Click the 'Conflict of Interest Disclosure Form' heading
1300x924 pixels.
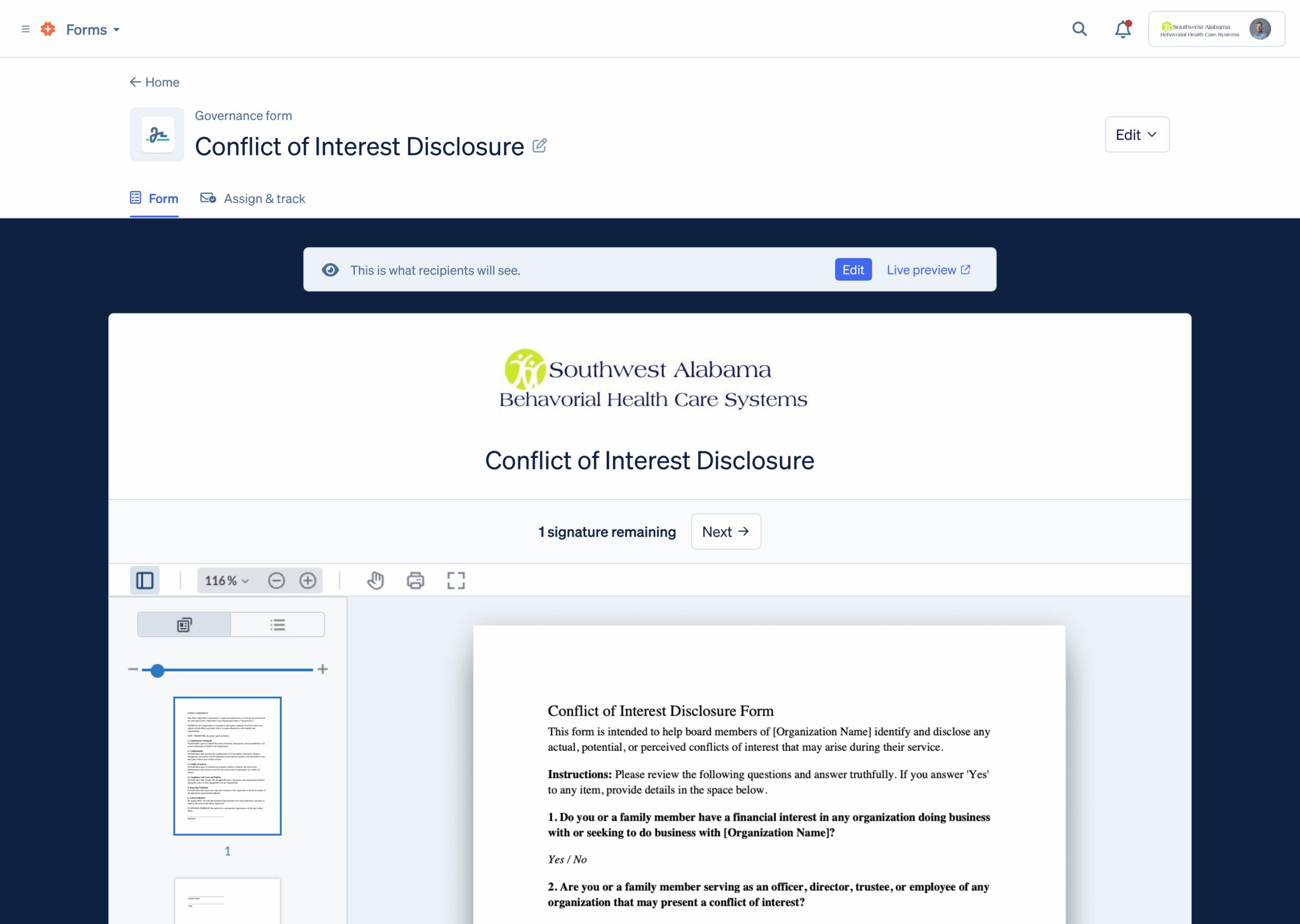661,711
